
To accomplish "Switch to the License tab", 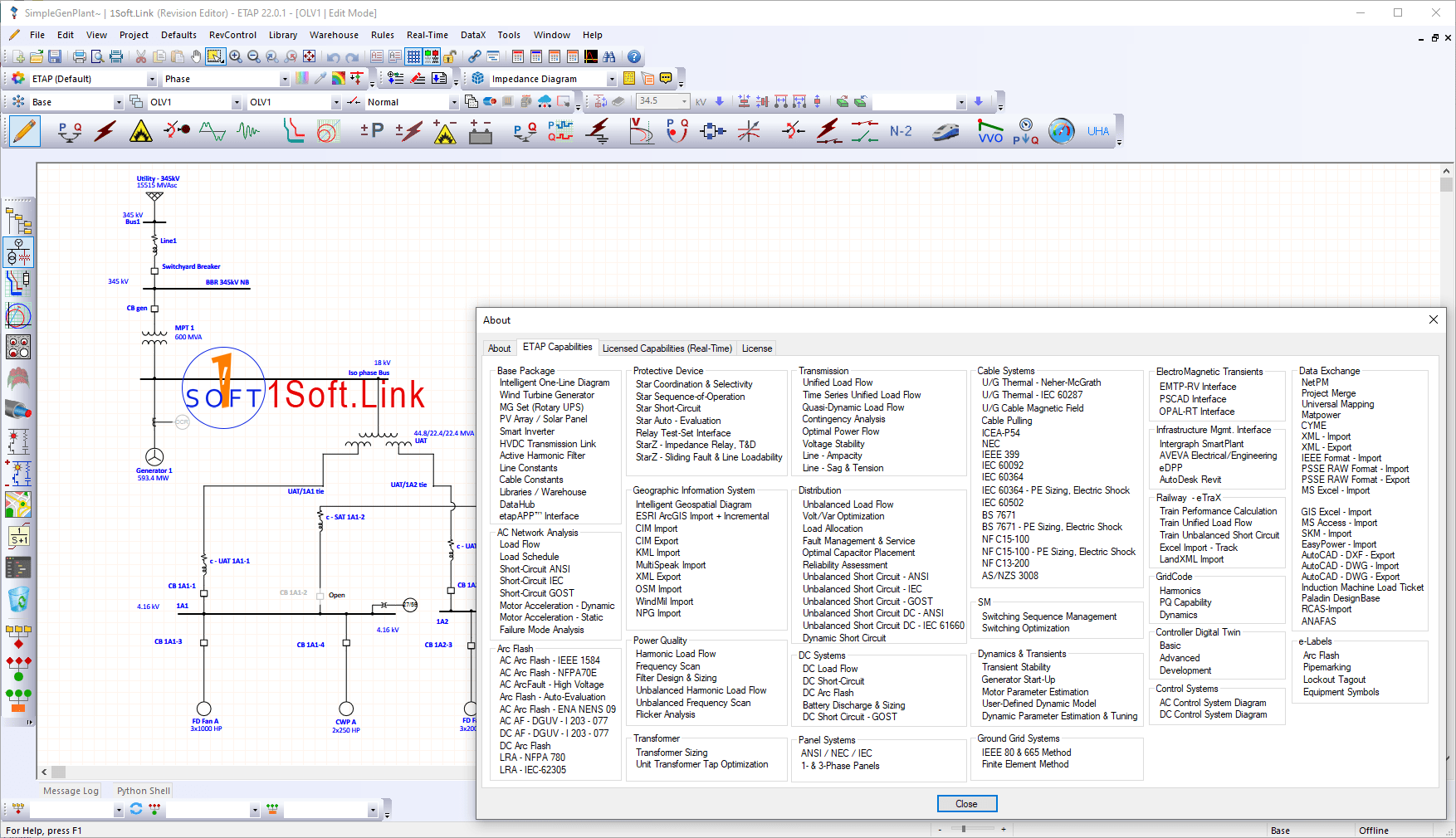I will click(x=757, y=348).
